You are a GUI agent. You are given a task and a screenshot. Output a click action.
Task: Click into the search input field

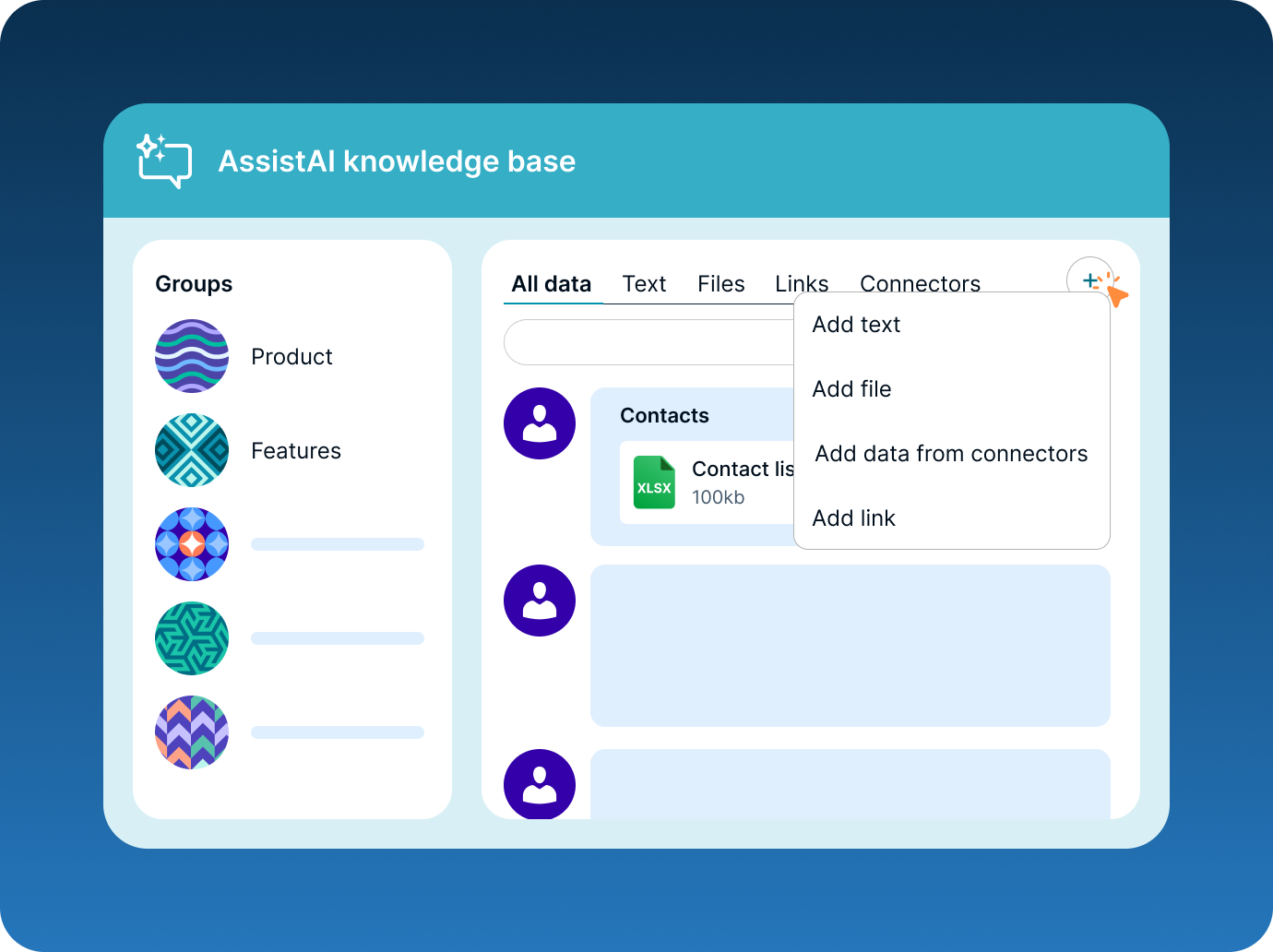[648, 343]
